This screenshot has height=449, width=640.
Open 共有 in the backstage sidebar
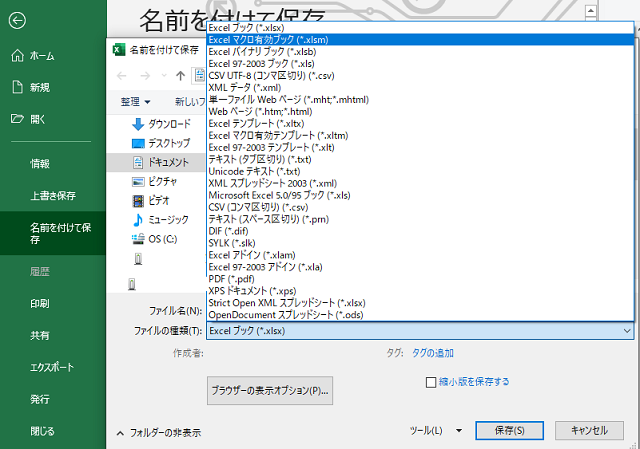(x=40, y=335)
